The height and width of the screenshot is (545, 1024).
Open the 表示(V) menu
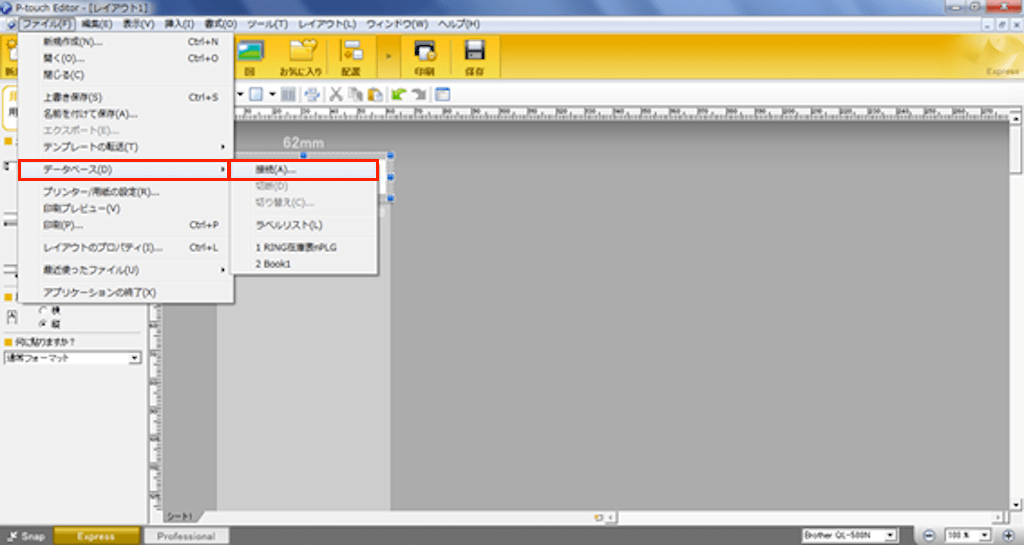(x=138, y=23)
